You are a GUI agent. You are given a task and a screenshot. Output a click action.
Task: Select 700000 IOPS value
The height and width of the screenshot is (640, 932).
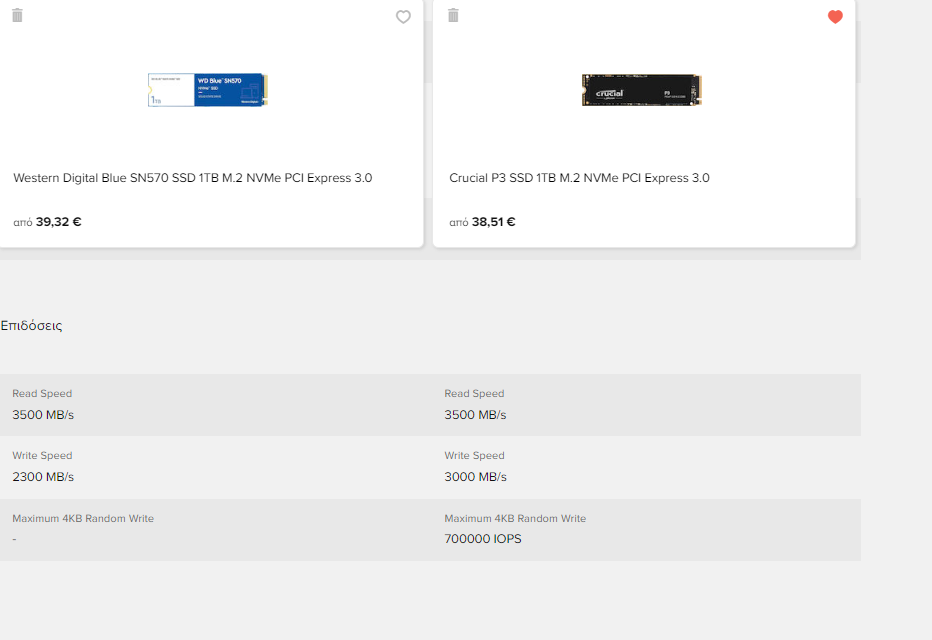click(483, 538)
